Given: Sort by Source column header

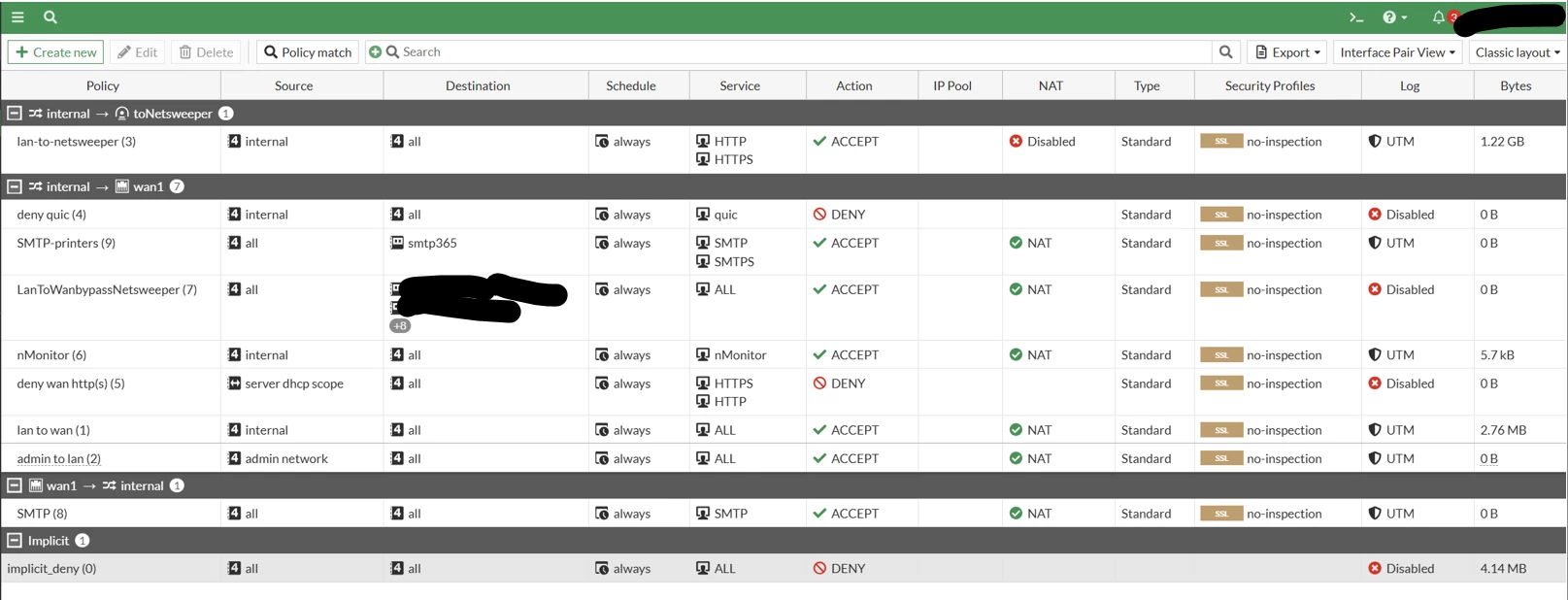Looking at the screenshot, I should [294, 85].
